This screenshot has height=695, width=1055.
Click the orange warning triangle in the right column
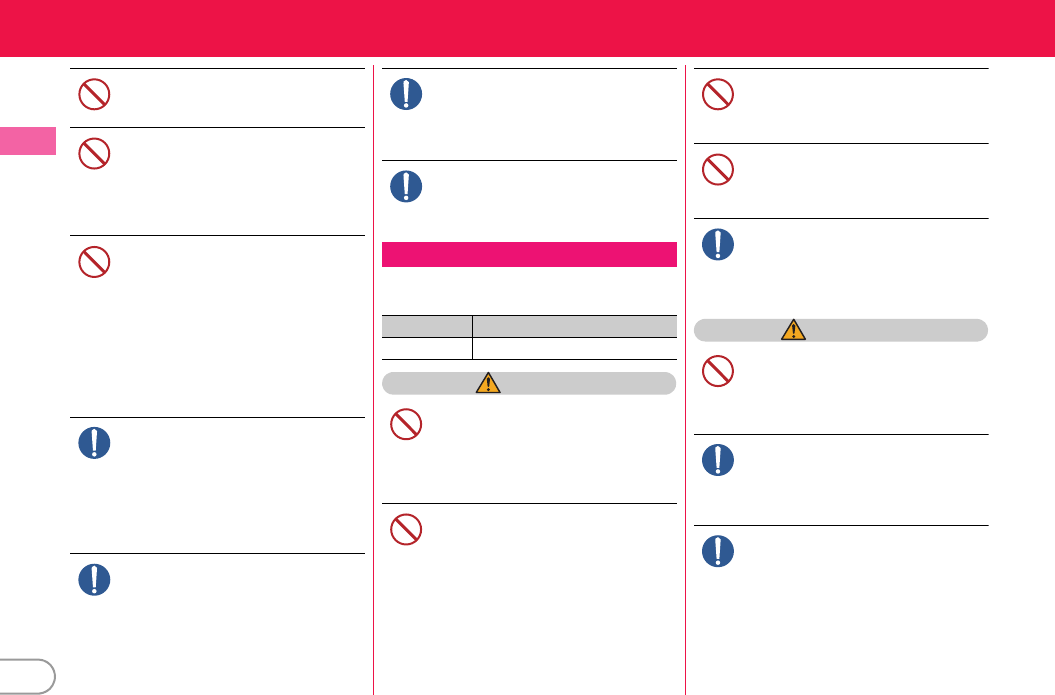(793, 330)
